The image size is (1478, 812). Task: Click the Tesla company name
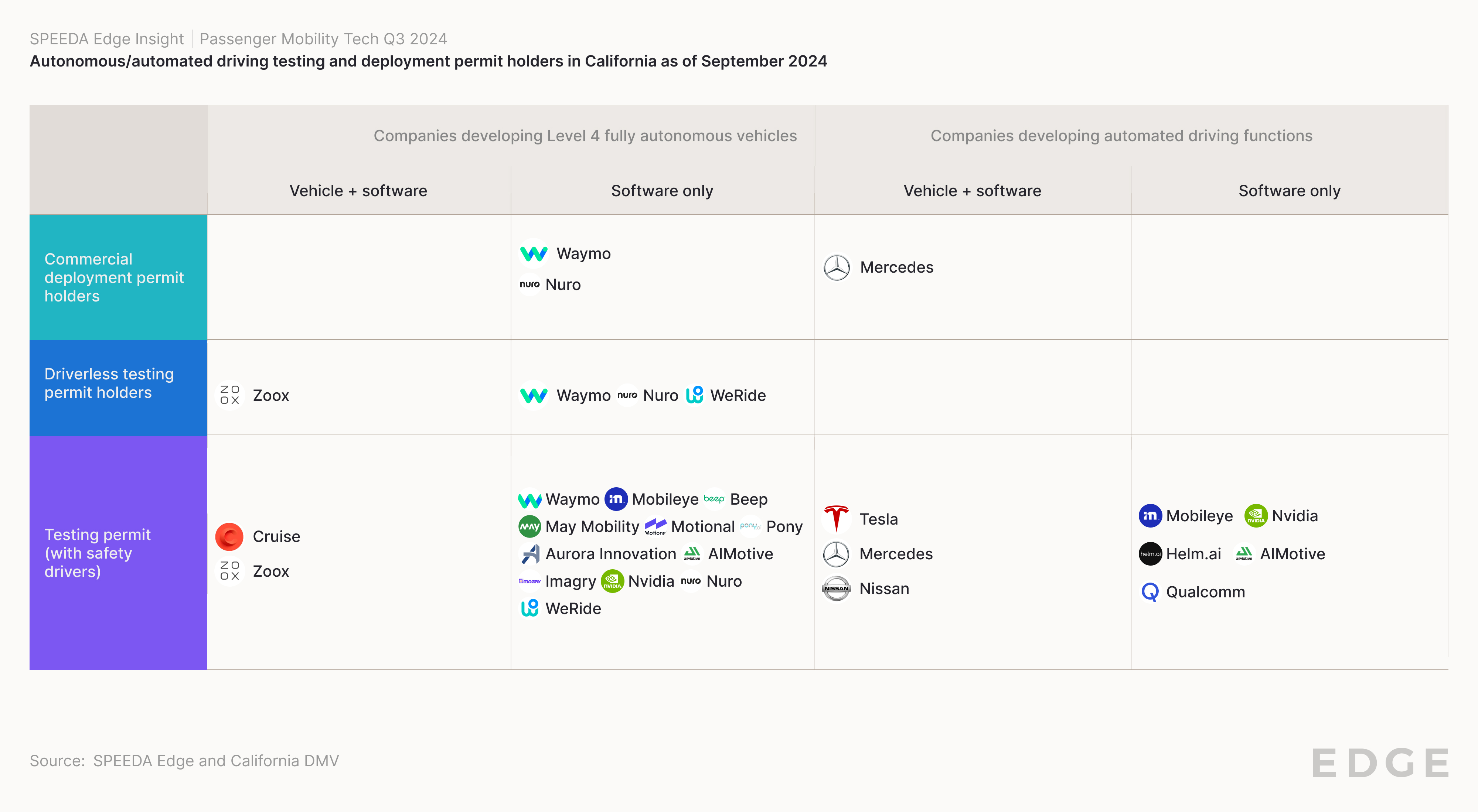tap(878, 519)
